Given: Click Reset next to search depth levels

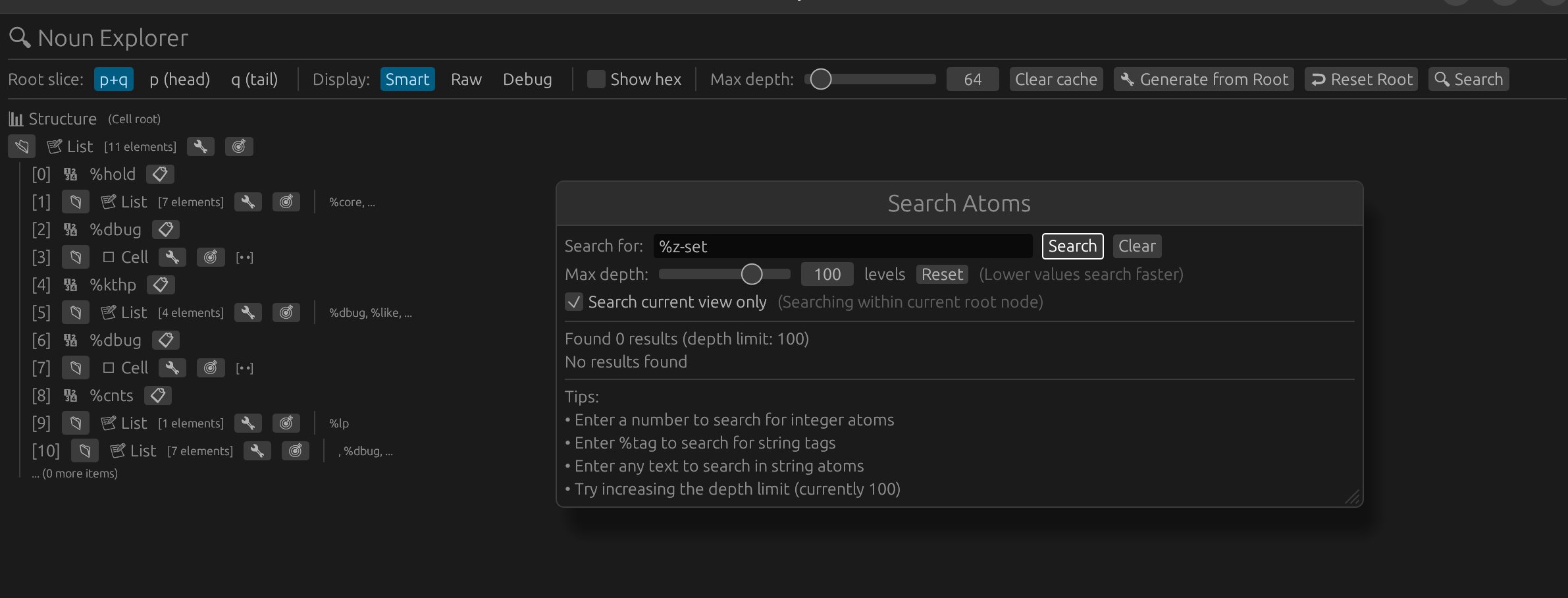Looking at the screenshot, I should coord(942,275).
